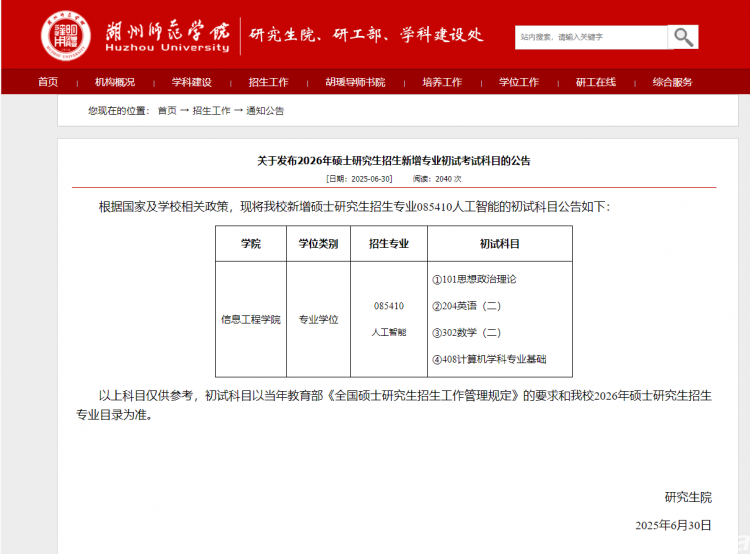Open the 学科建设 navigation menu
The width and height of the screenshot is (750, 554).
(192, 82)
